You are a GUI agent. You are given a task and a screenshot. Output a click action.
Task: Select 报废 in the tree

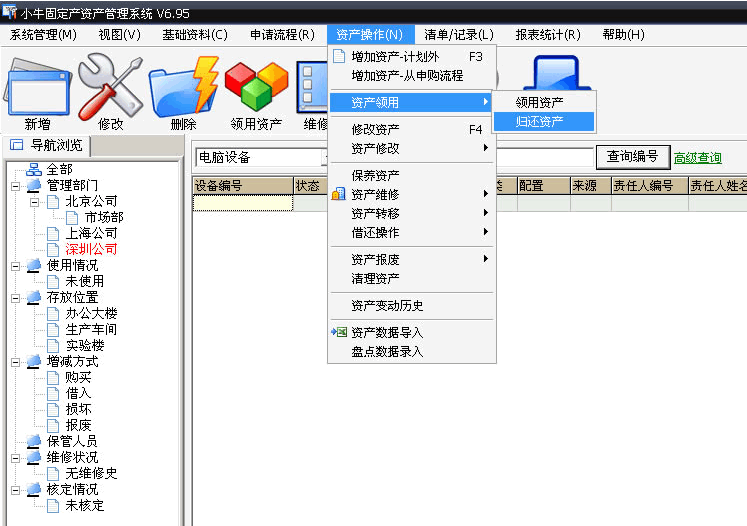click(78, 425)
